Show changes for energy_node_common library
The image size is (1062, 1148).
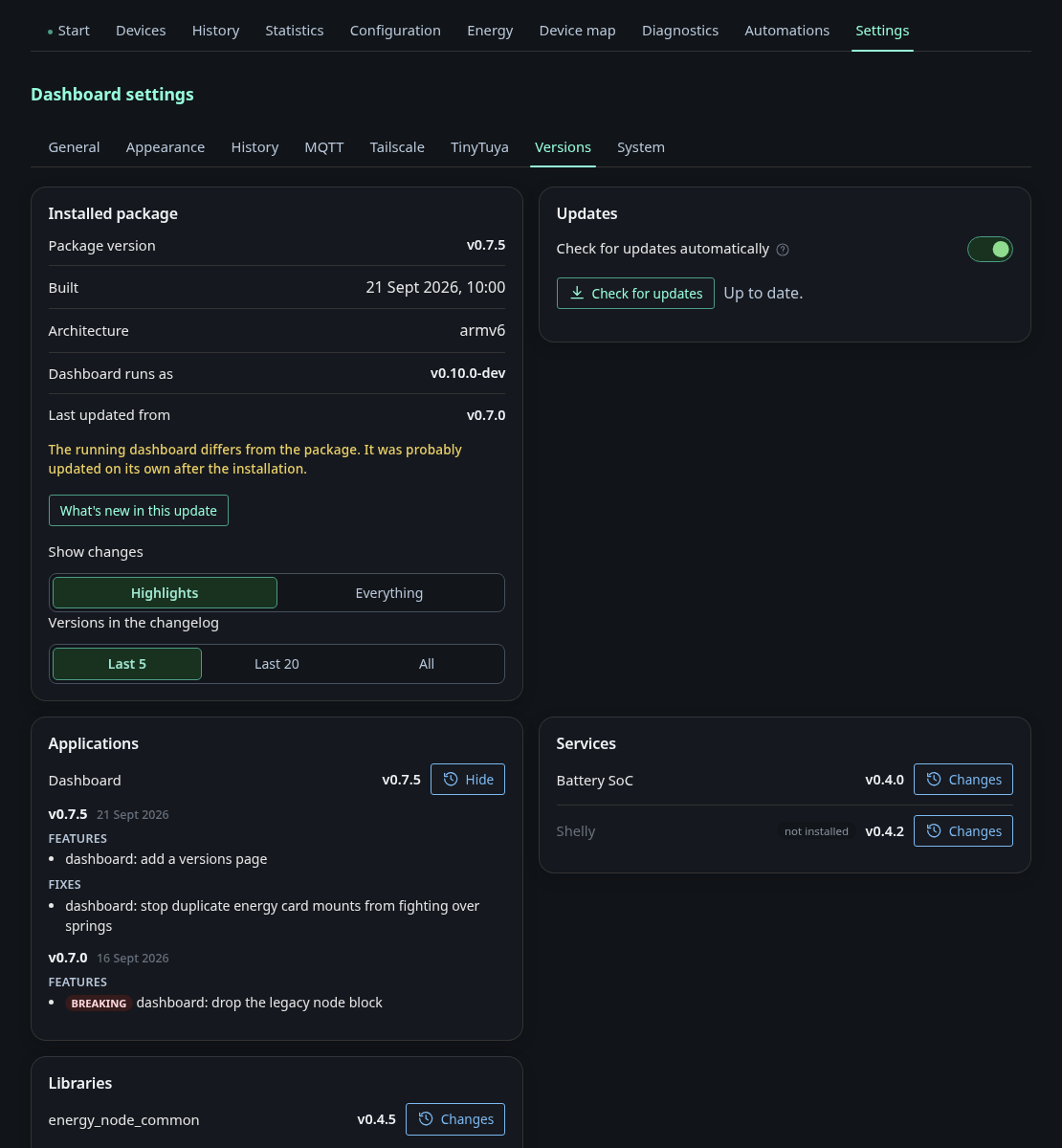click(x=455, y=1119)
